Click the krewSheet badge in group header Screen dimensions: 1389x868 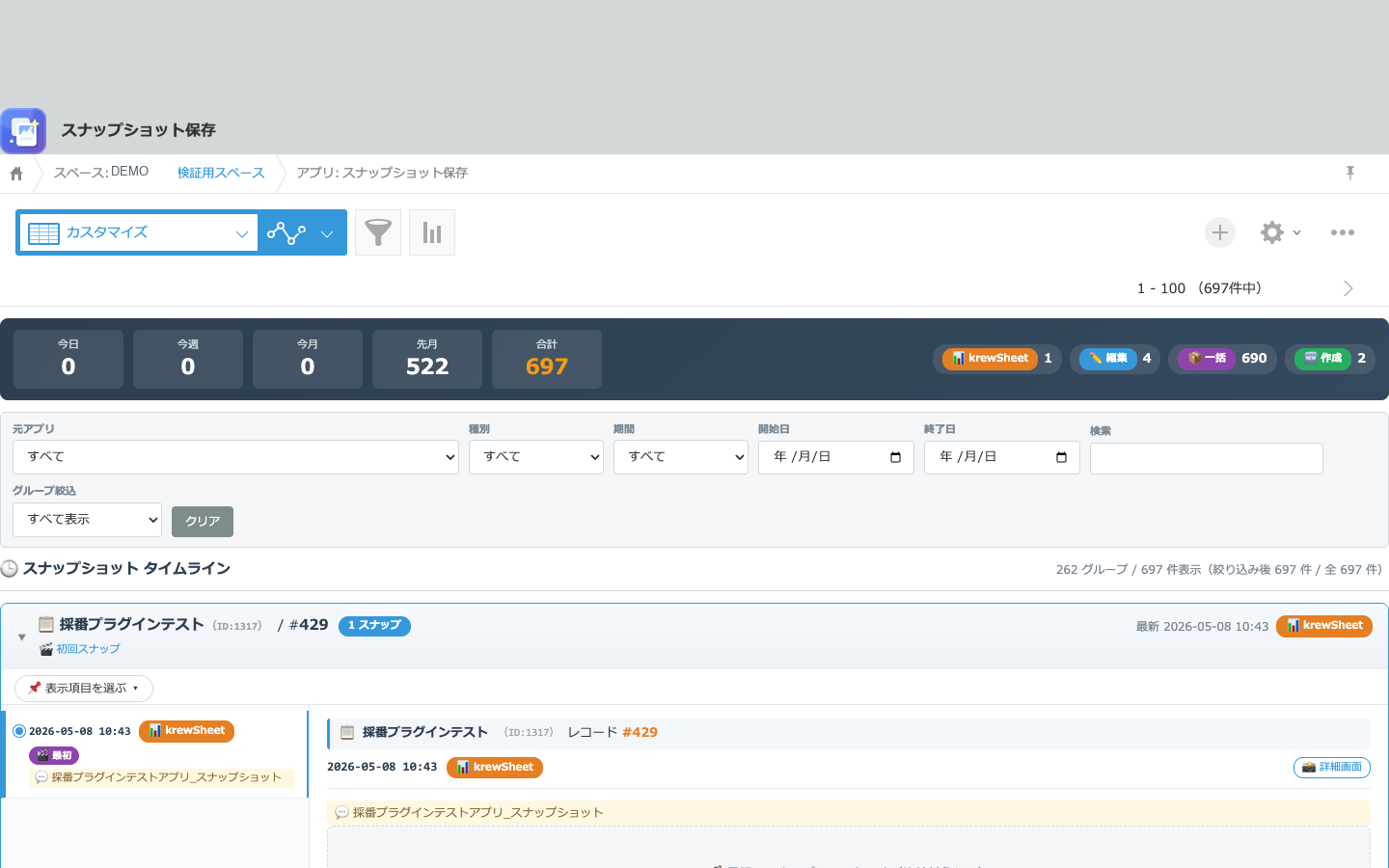click(x=1324, y=626)
